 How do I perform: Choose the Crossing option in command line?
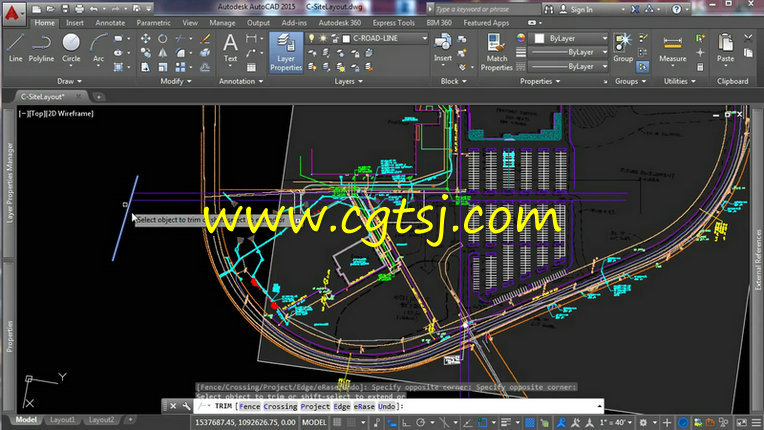[x=280, y=406]
